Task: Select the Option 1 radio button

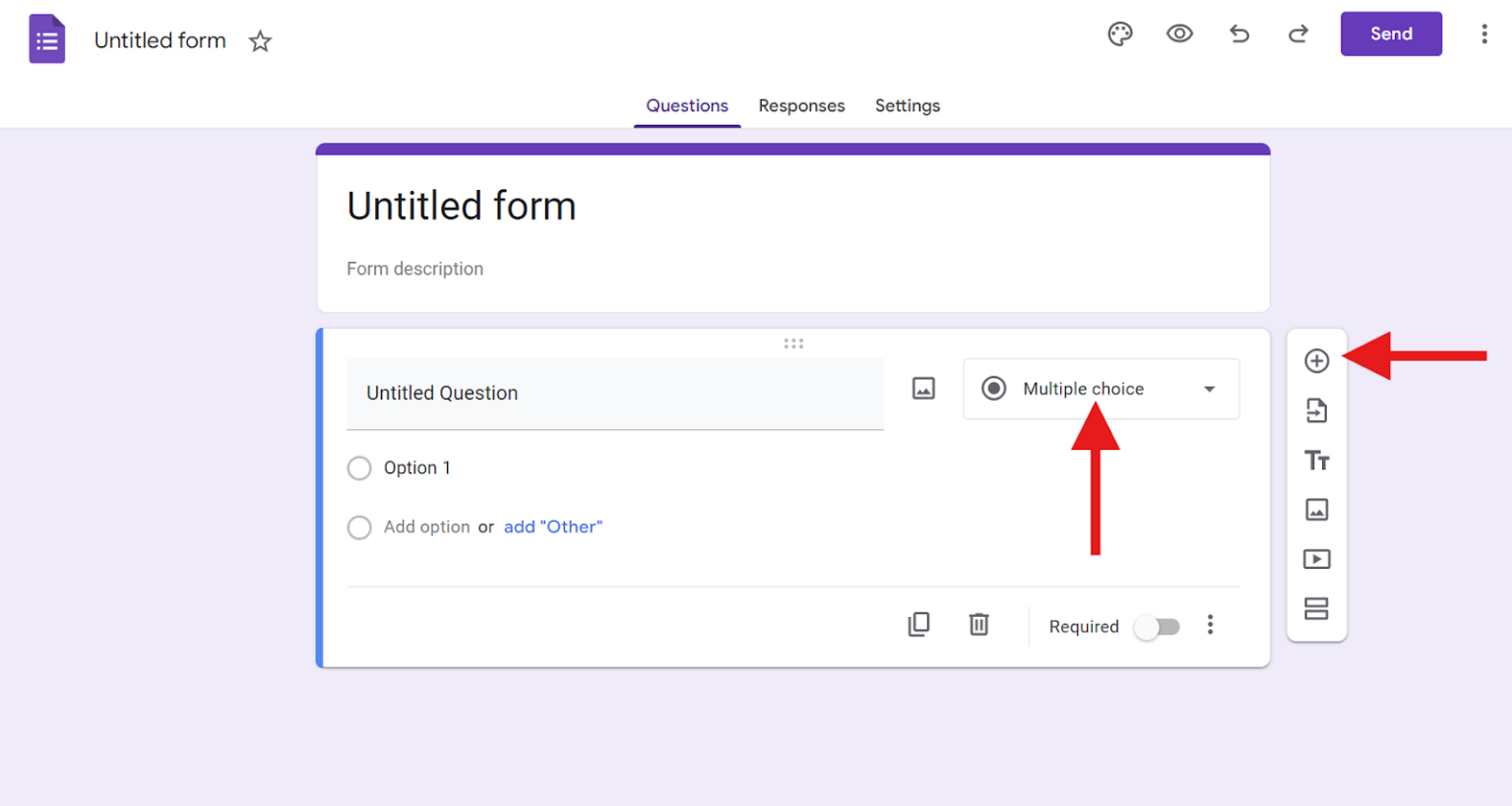Action: click(x=359, y=467)
